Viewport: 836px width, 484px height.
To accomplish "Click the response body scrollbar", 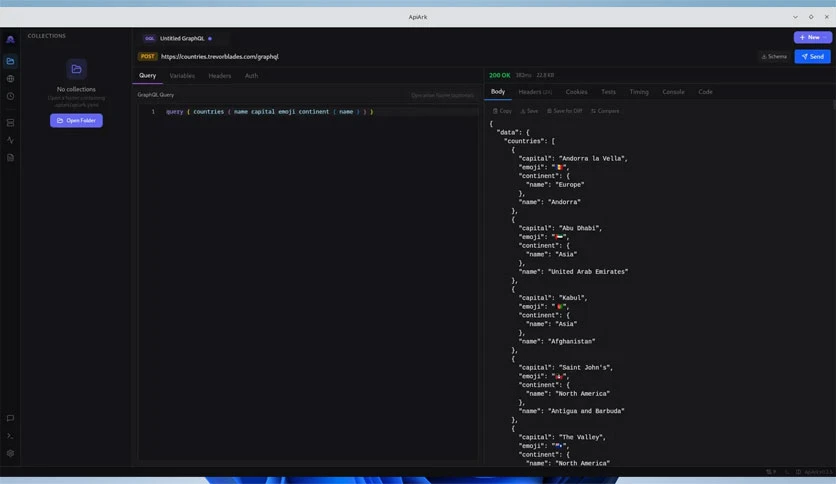I will click(x=834, y=104).
